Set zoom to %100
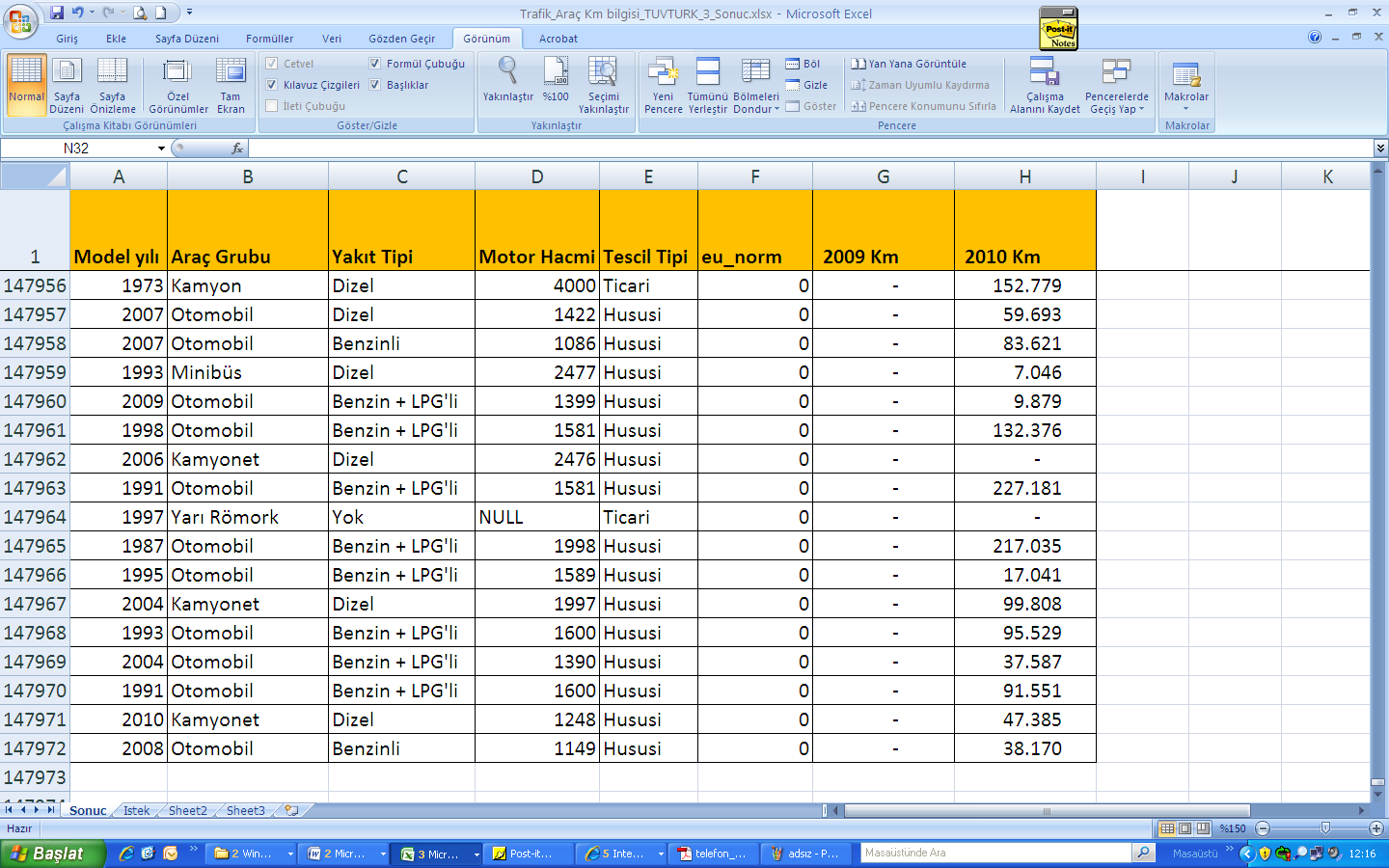This screenshot has width=1389, height=868. click(x=556, y=79)
